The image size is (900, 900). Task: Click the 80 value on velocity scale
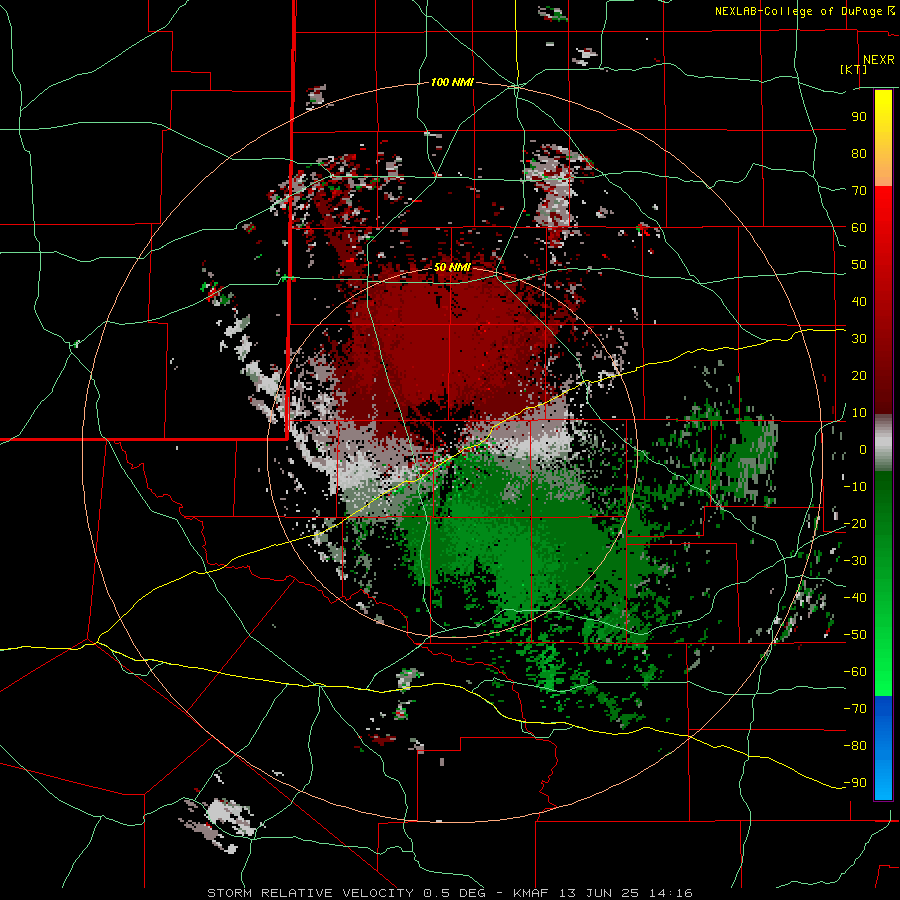pyautogui.click(x=859, y=153)
